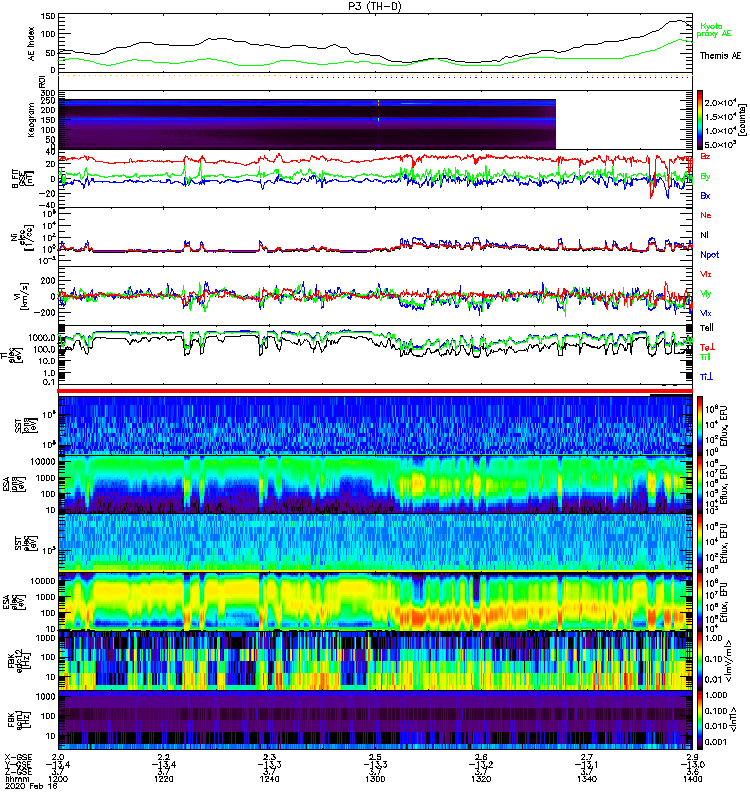Click the red Bz legend label
This screenshot has height=800, width=750.
pos(705,156)
